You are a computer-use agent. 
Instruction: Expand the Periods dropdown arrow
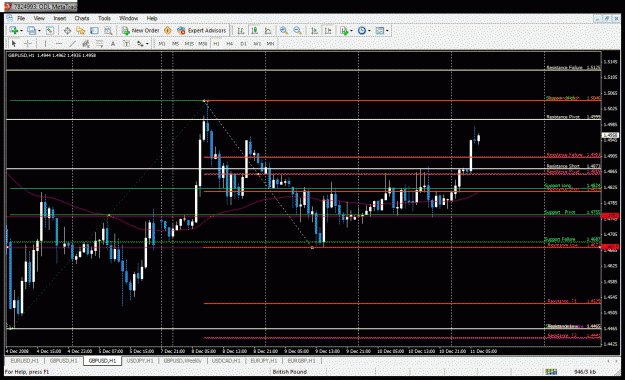(369, 31)
